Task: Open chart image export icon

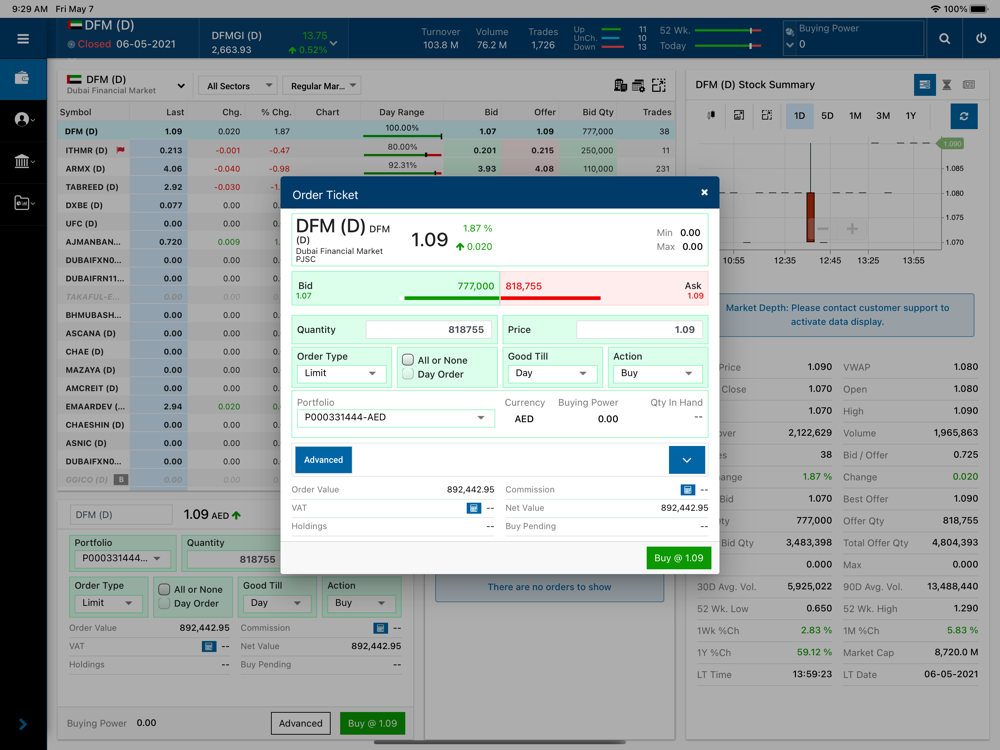Action: click(x=739, y=115)
